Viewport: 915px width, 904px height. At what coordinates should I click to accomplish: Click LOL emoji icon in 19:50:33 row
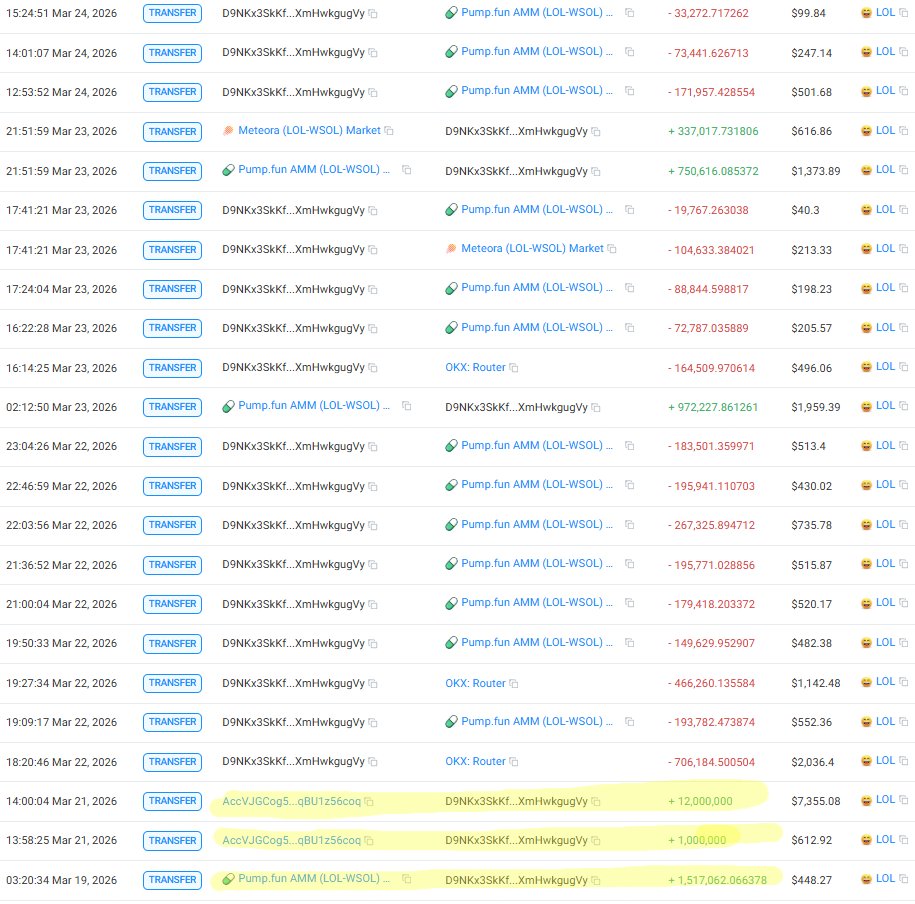click(x=867, y=643)
